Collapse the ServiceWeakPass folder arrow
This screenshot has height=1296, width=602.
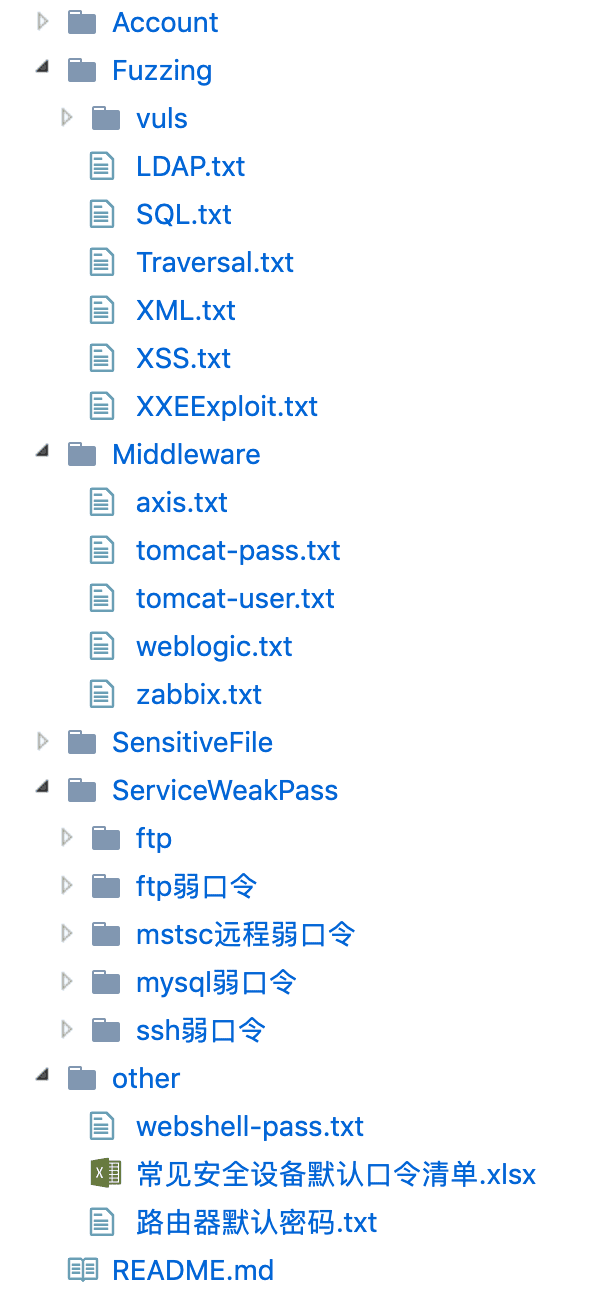[42, 789]
